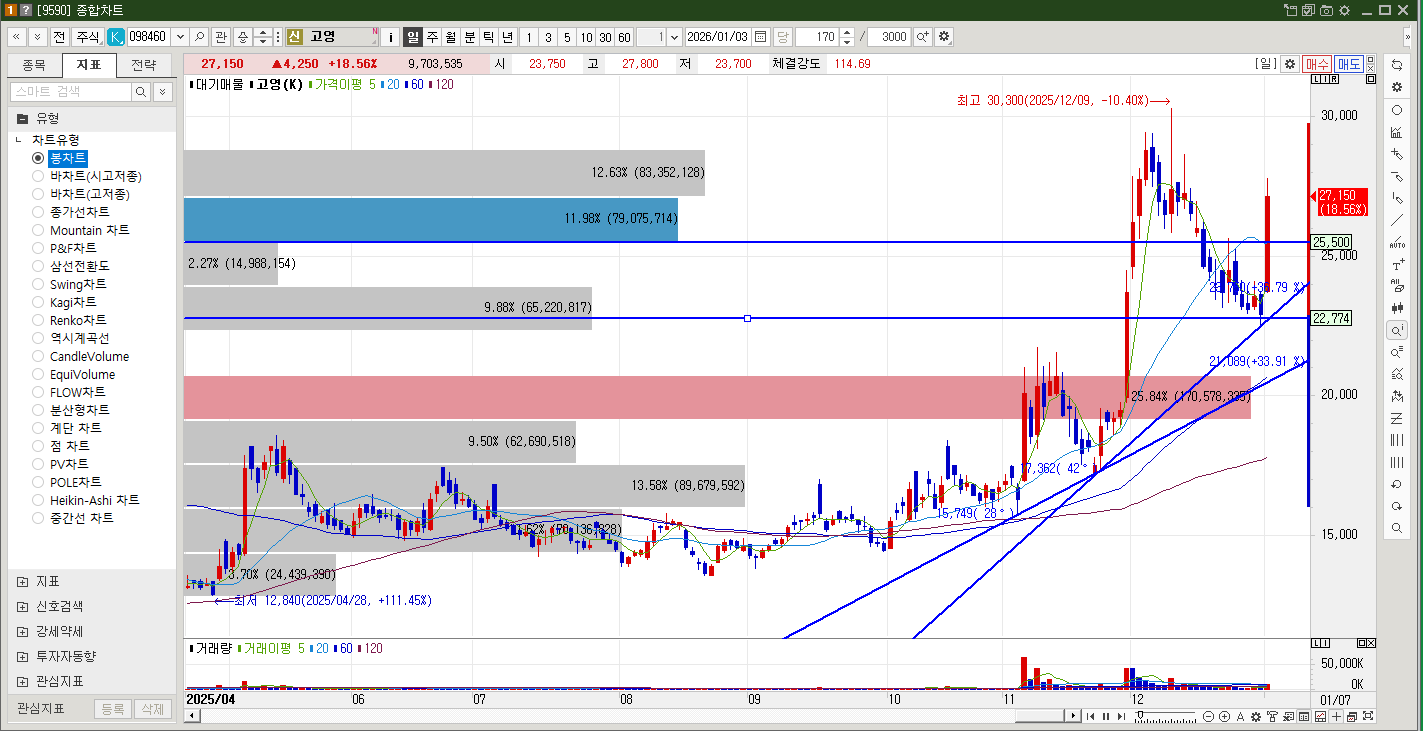Click the chart settings gear in top toolbar
This screenshot has width=1423, height=731.
(x=943, y=37)
